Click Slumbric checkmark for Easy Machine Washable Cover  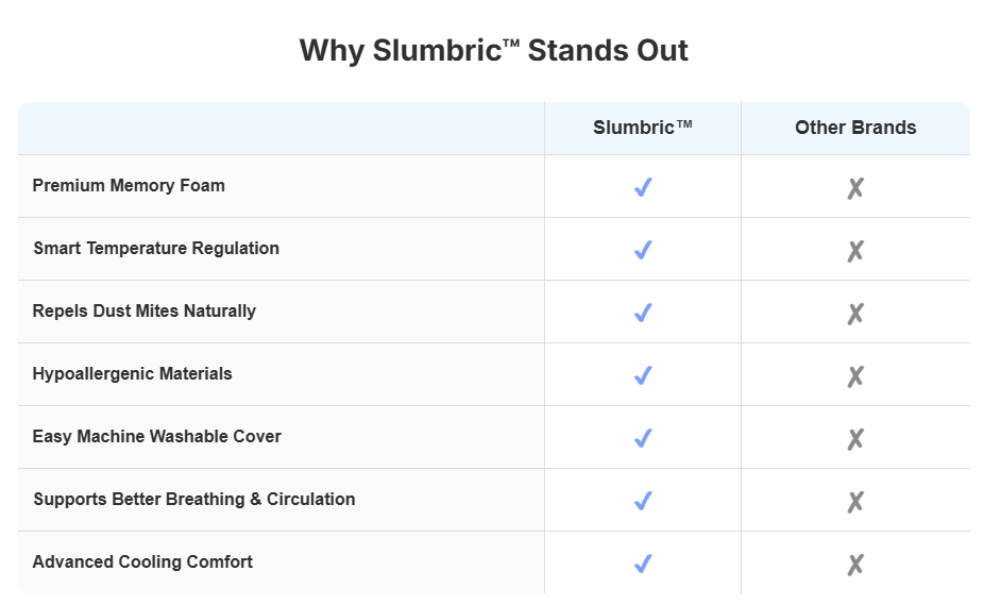(x=643, y=438)
